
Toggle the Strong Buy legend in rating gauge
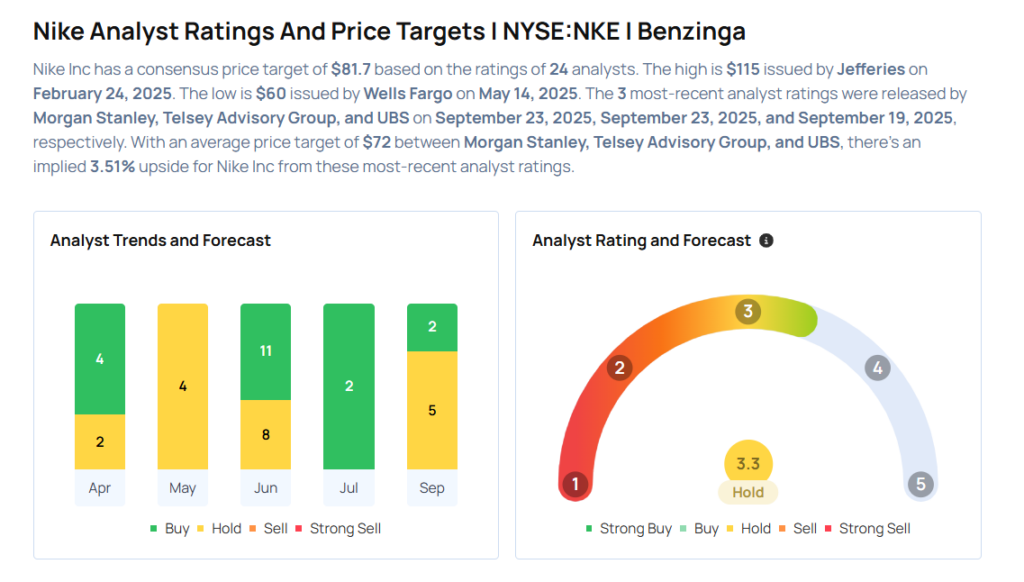click(x=629, y=528)
